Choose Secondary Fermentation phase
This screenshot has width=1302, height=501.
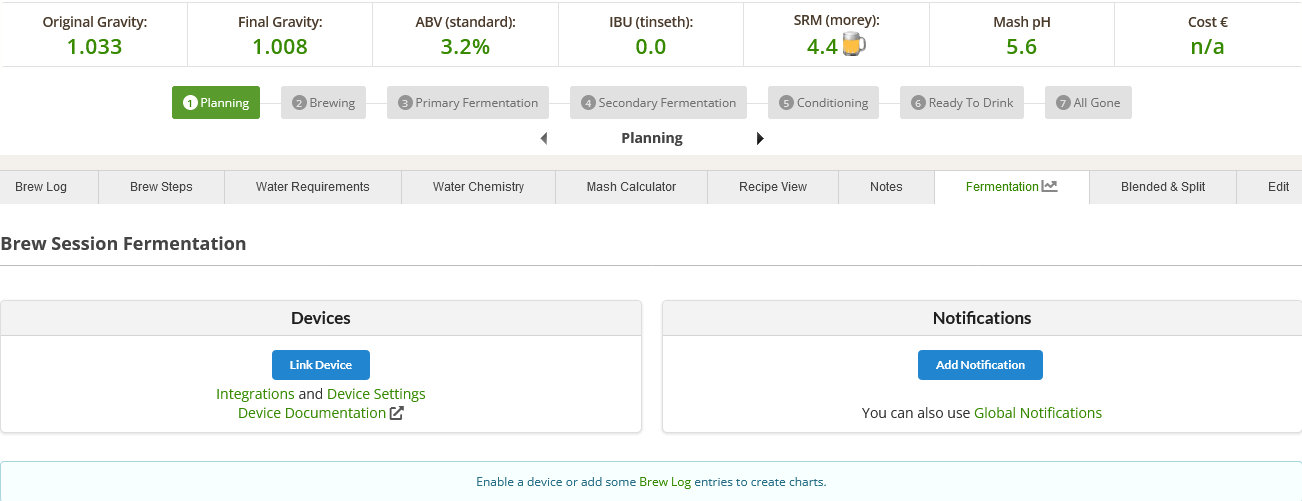click(x=658, y=103)
